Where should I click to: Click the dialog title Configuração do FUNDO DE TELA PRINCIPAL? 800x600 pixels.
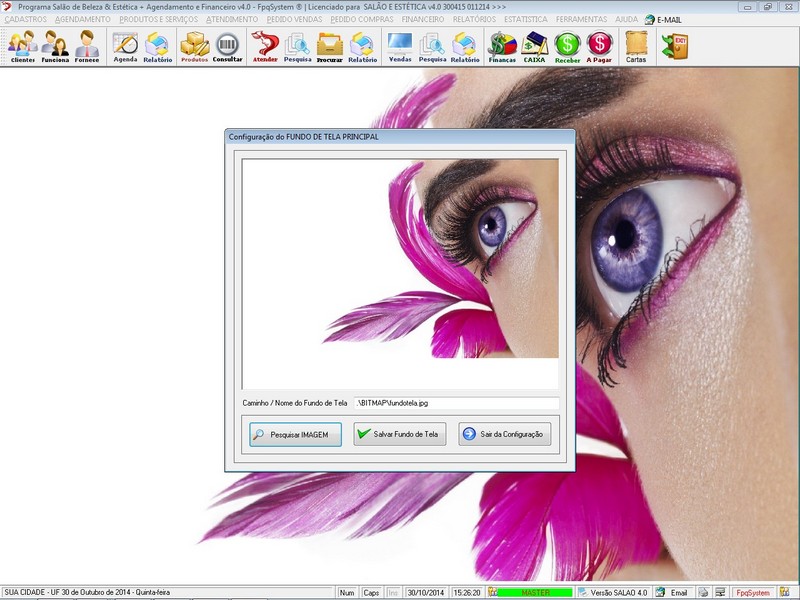304,137
